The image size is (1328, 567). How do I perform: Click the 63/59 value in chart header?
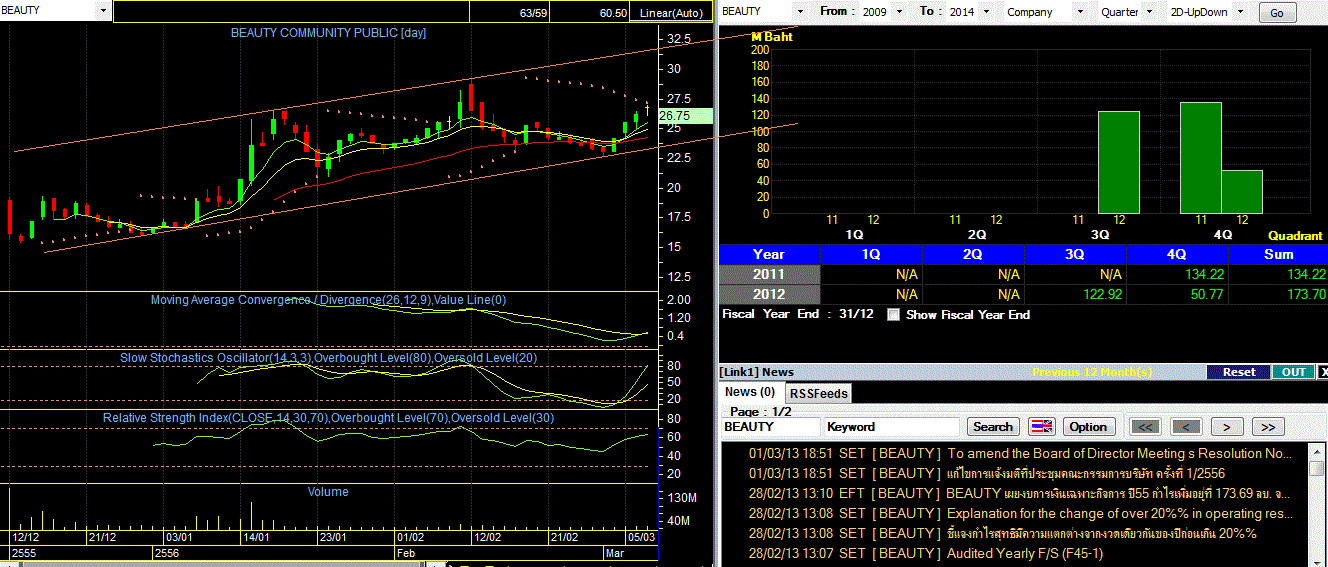tap(533, 13)
